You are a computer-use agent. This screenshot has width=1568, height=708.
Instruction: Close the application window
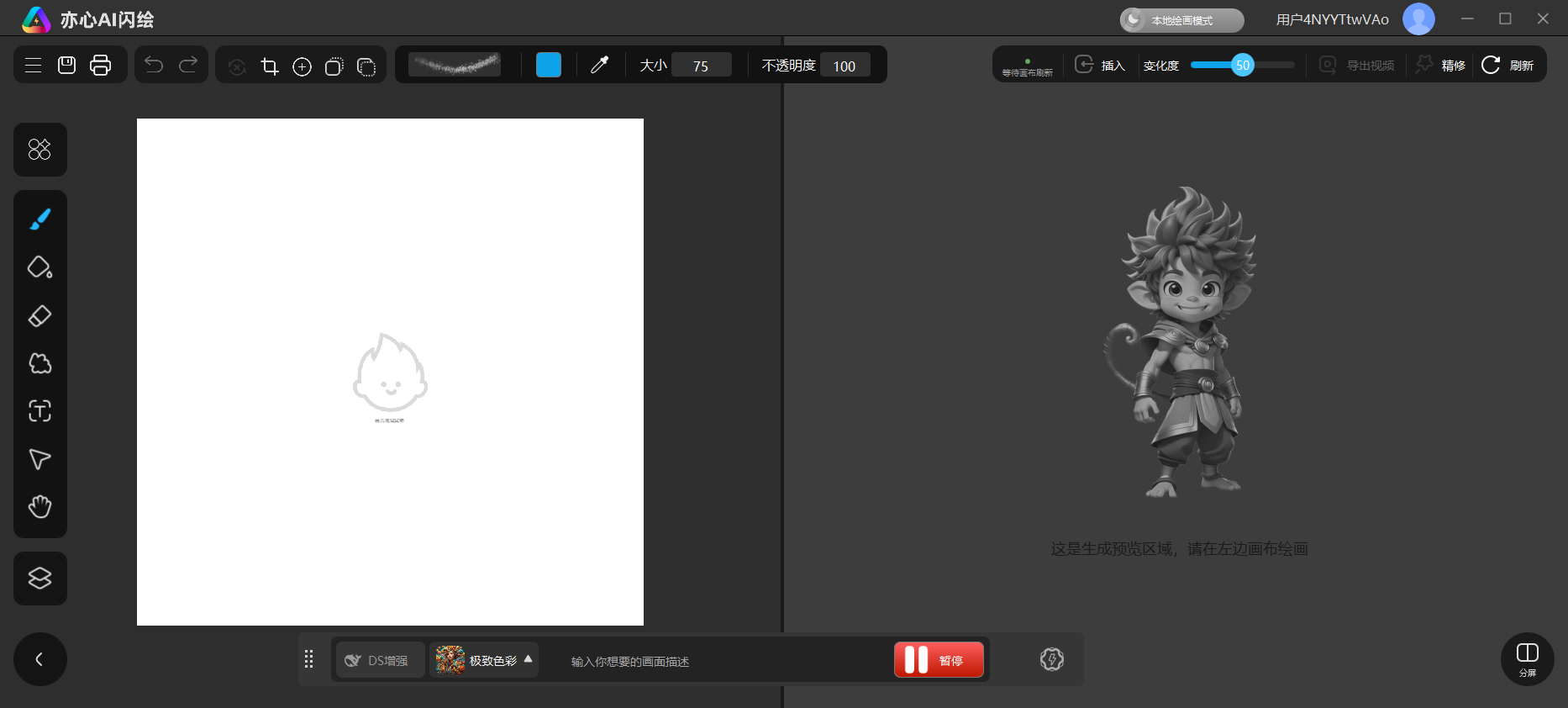tap(1543, 18)
